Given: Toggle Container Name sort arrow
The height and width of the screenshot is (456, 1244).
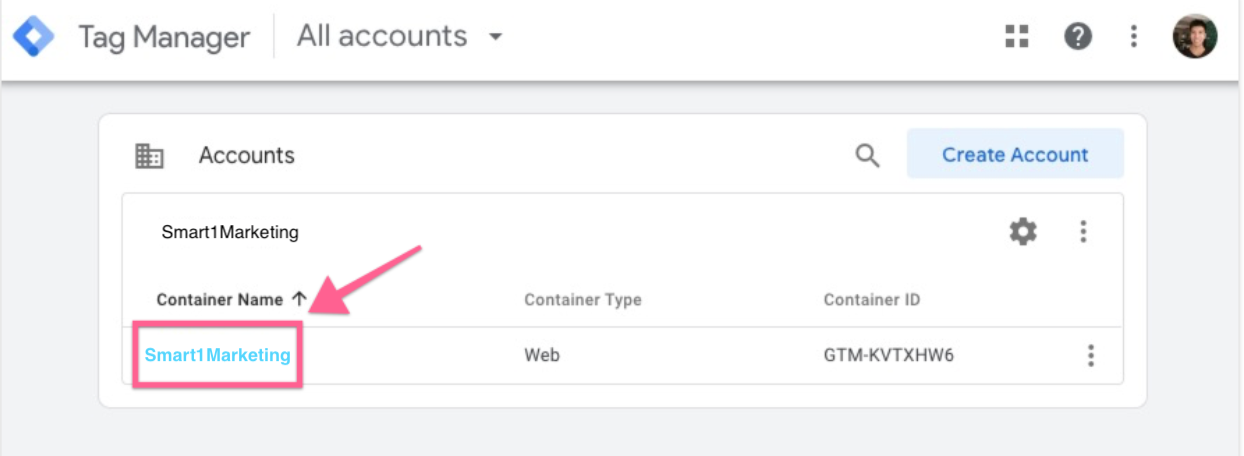Looking at the screenshot, I should click(299, 299).
